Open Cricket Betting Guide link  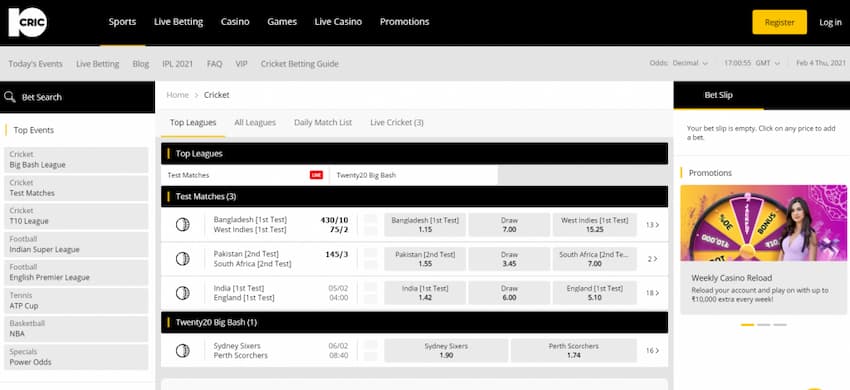(x=300, y=63)
